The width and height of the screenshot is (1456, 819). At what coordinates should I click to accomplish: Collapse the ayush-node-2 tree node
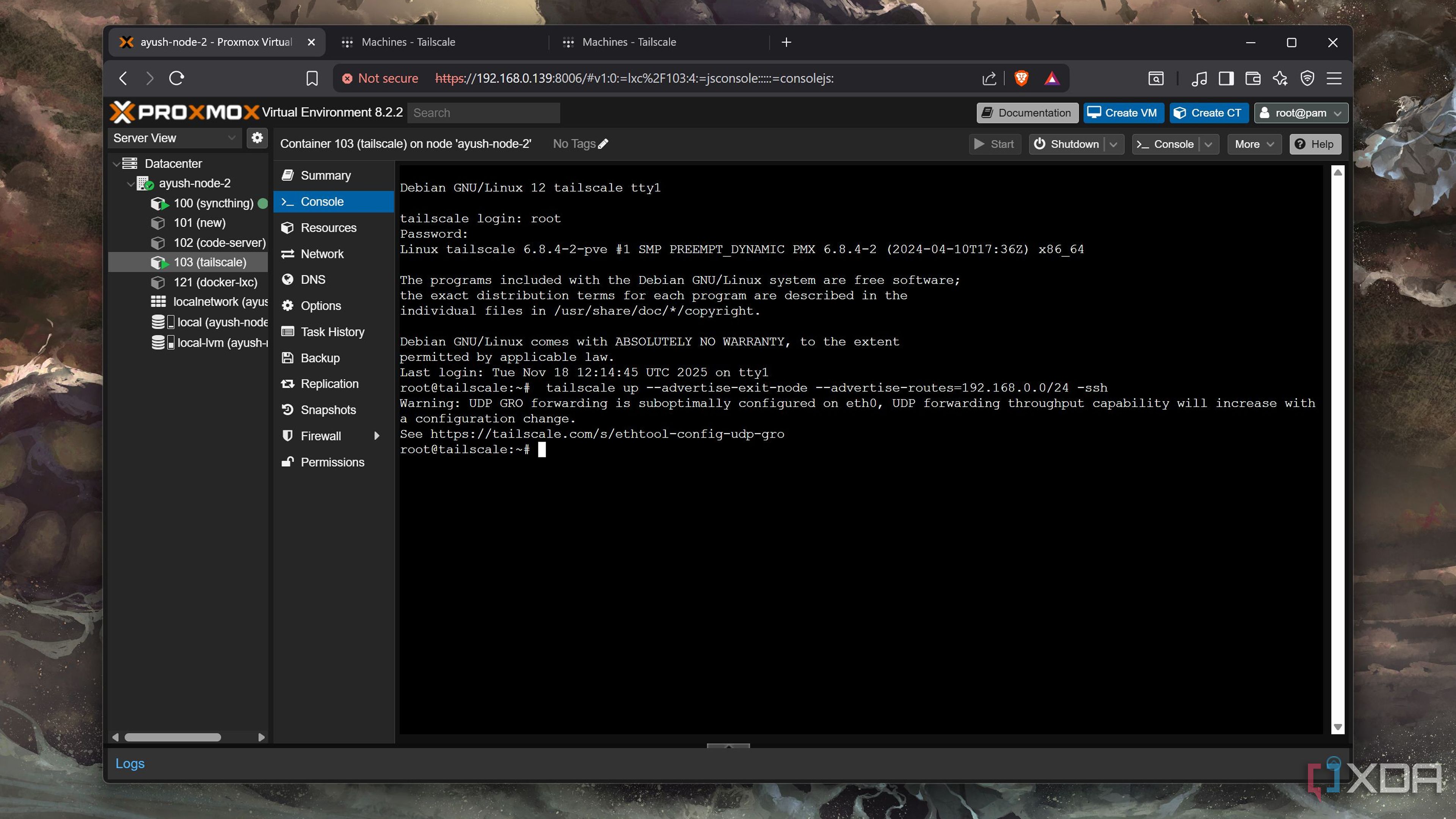pos(130,184)
